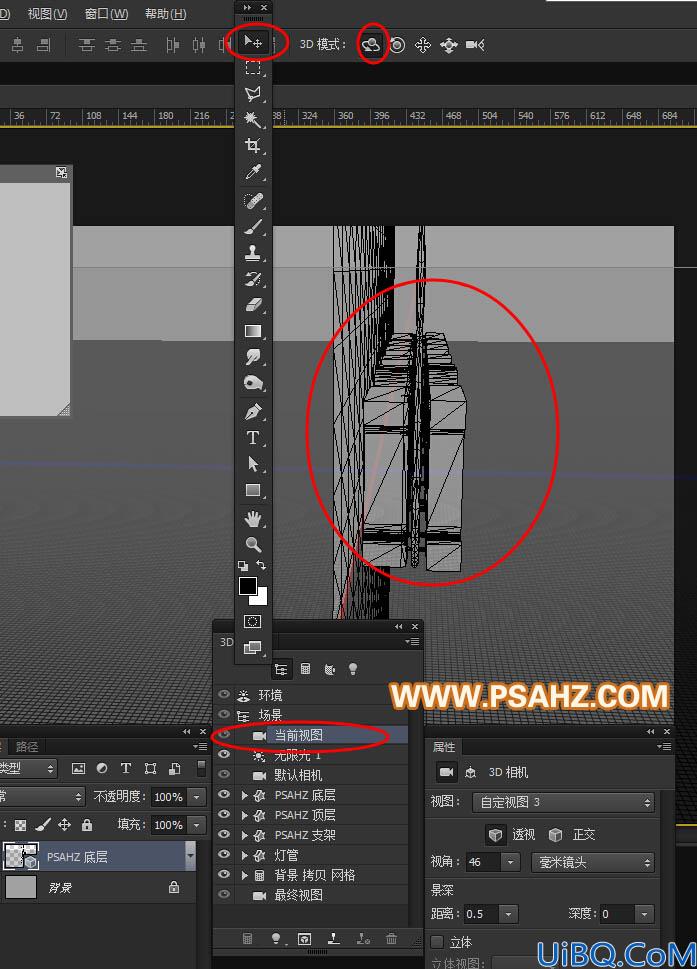Select the Rectangular Marquee tool
This screenshot has height=969, width=697.
tap(253, 67)
